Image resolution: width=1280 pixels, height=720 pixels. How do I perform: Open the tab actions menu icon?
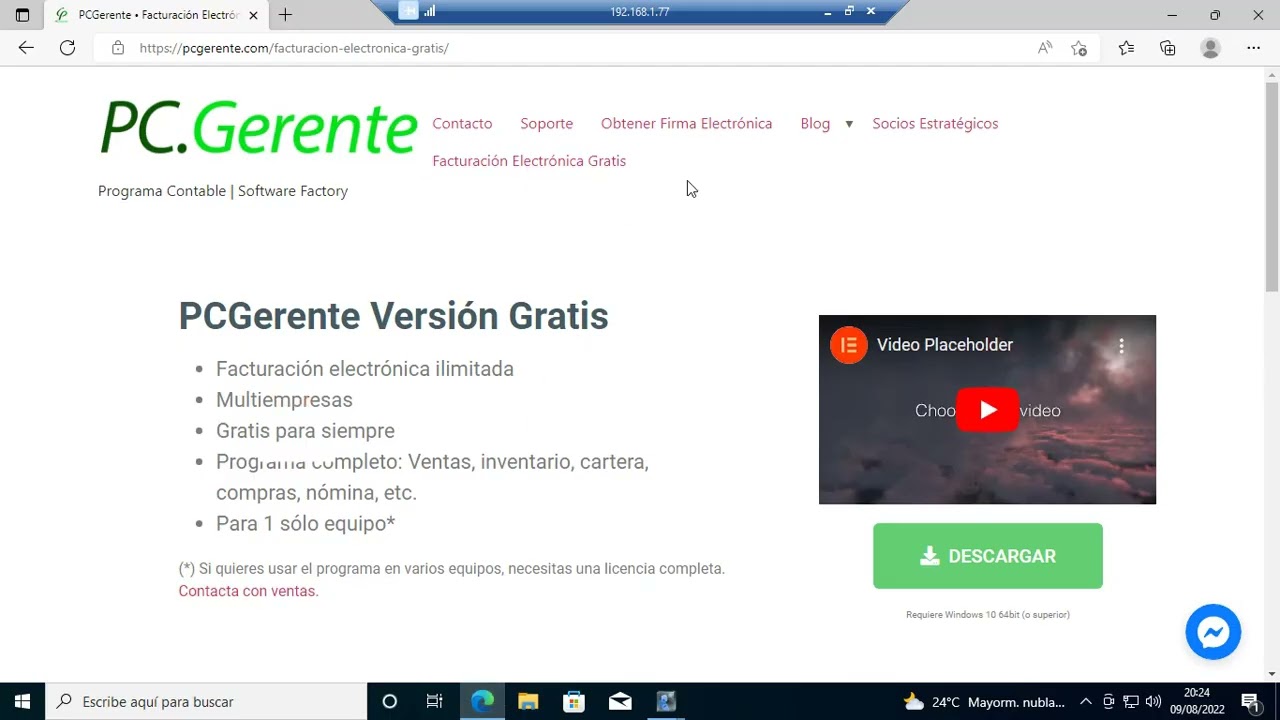pyautogui.click(x=22, y=15)
